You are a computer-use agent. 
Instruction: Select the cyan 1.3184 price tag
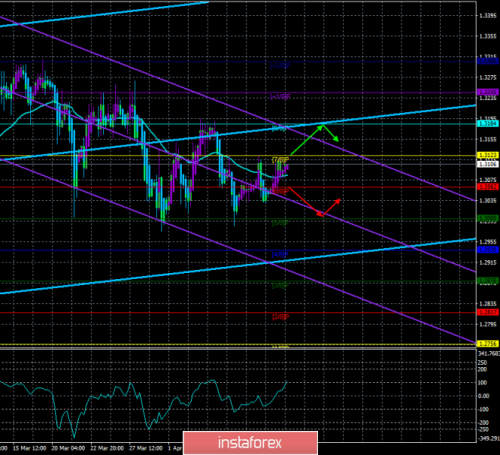click(488, 124)
